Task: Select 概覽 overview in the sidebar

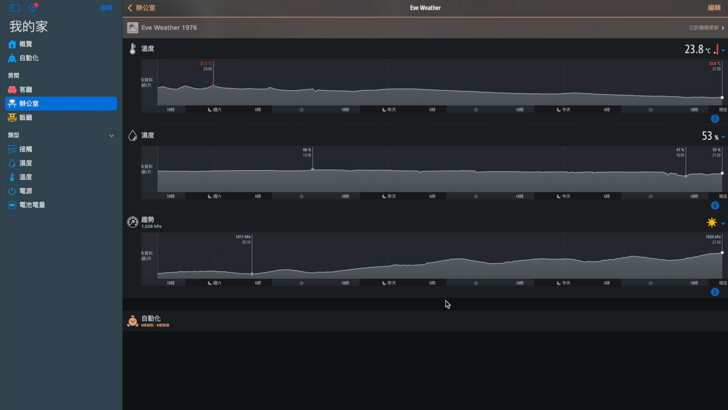Action: pyautogui.click(x=26, y=45)
